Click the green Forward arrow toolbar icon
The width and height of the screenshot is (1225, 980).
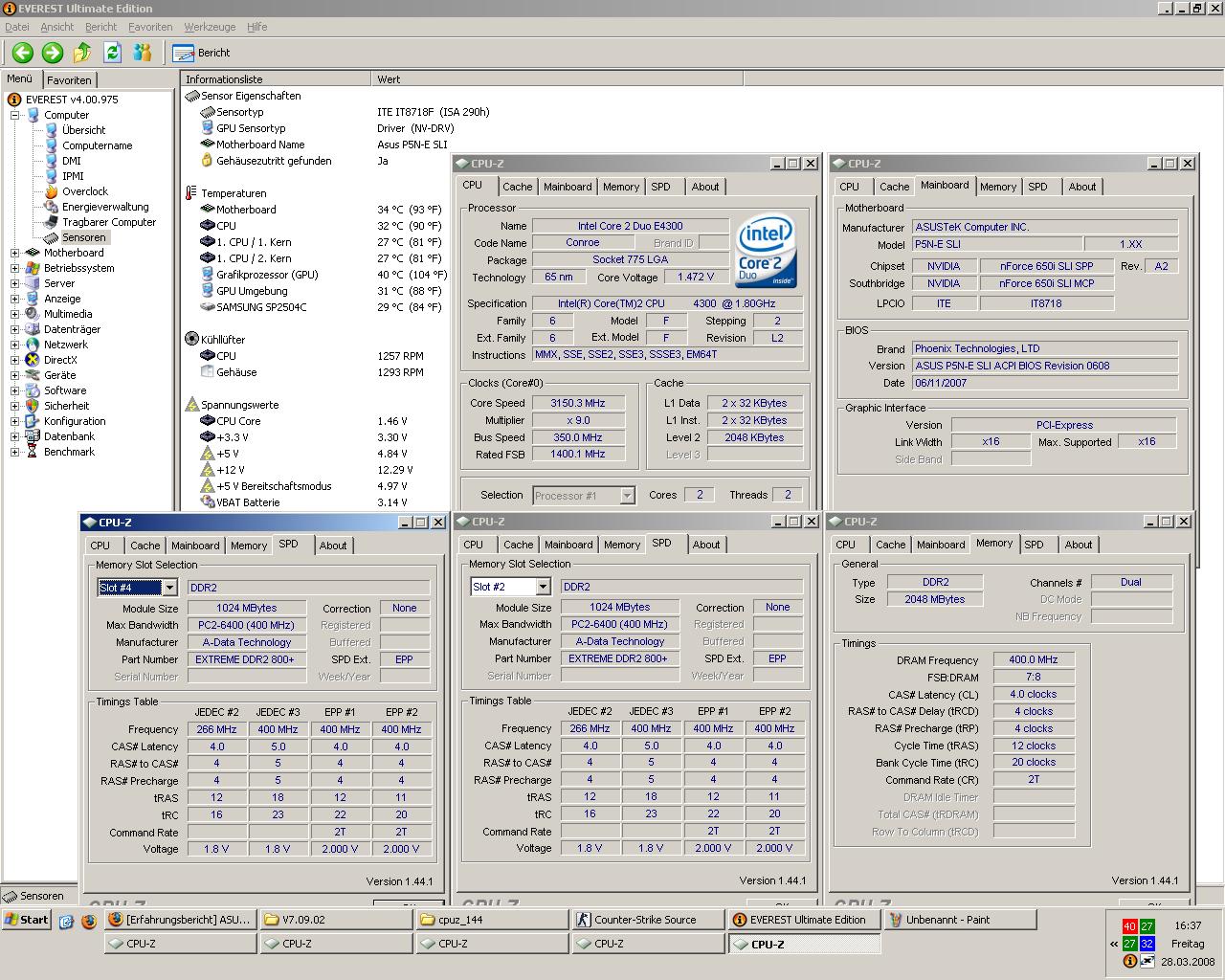click(x=53, y=53)
